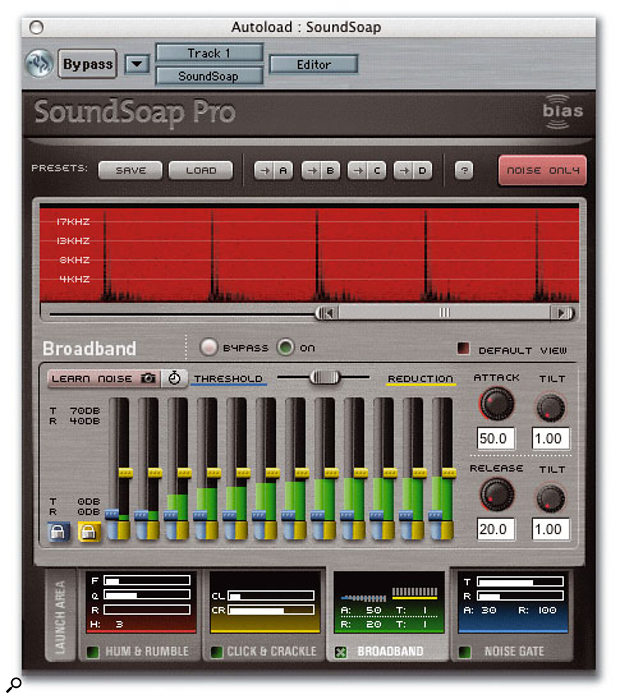
Task: Click the Editor view button
Action: click(x=314, y=65)
